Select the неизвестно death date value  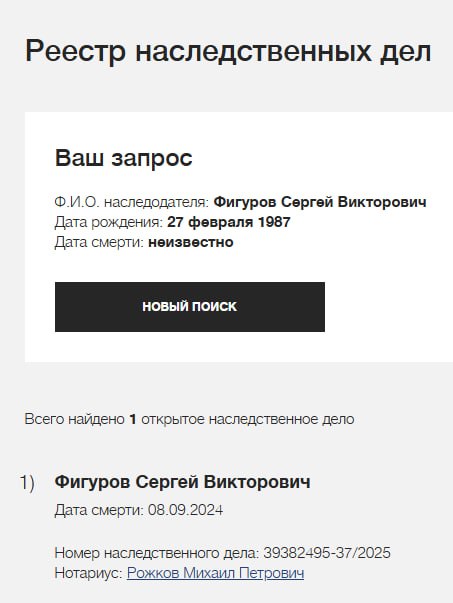coord(191,242)
